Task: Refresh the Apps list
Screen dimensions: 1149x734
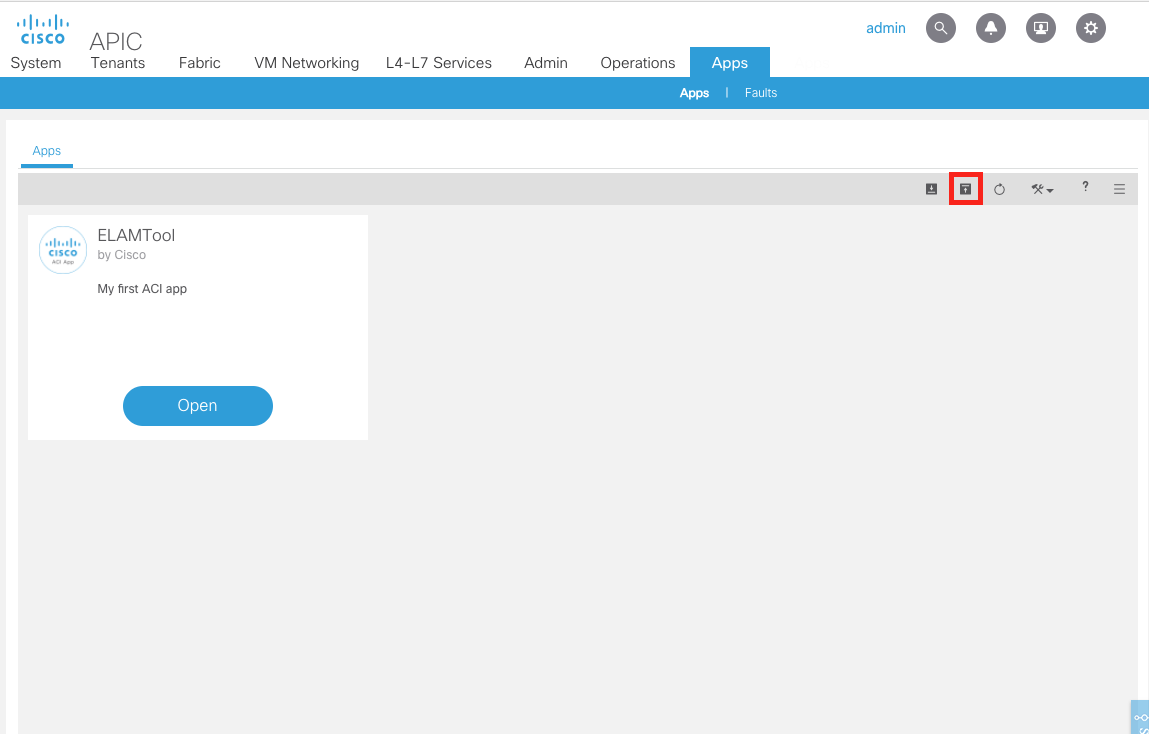Action: click(x=999, y=189)
